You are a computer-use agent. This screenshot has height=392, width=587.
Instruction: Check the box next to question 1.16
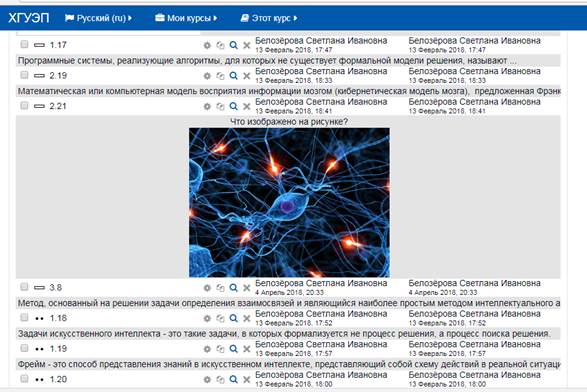pyautogui.click(x=24, y=317)
